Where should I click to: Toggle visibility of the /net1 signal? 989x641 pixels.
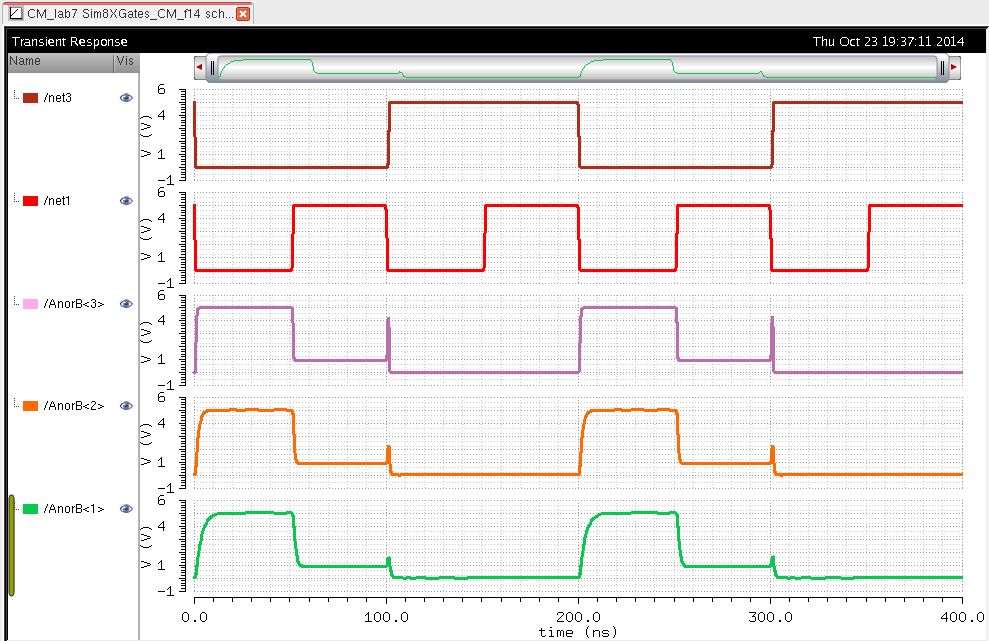point(126,201)
